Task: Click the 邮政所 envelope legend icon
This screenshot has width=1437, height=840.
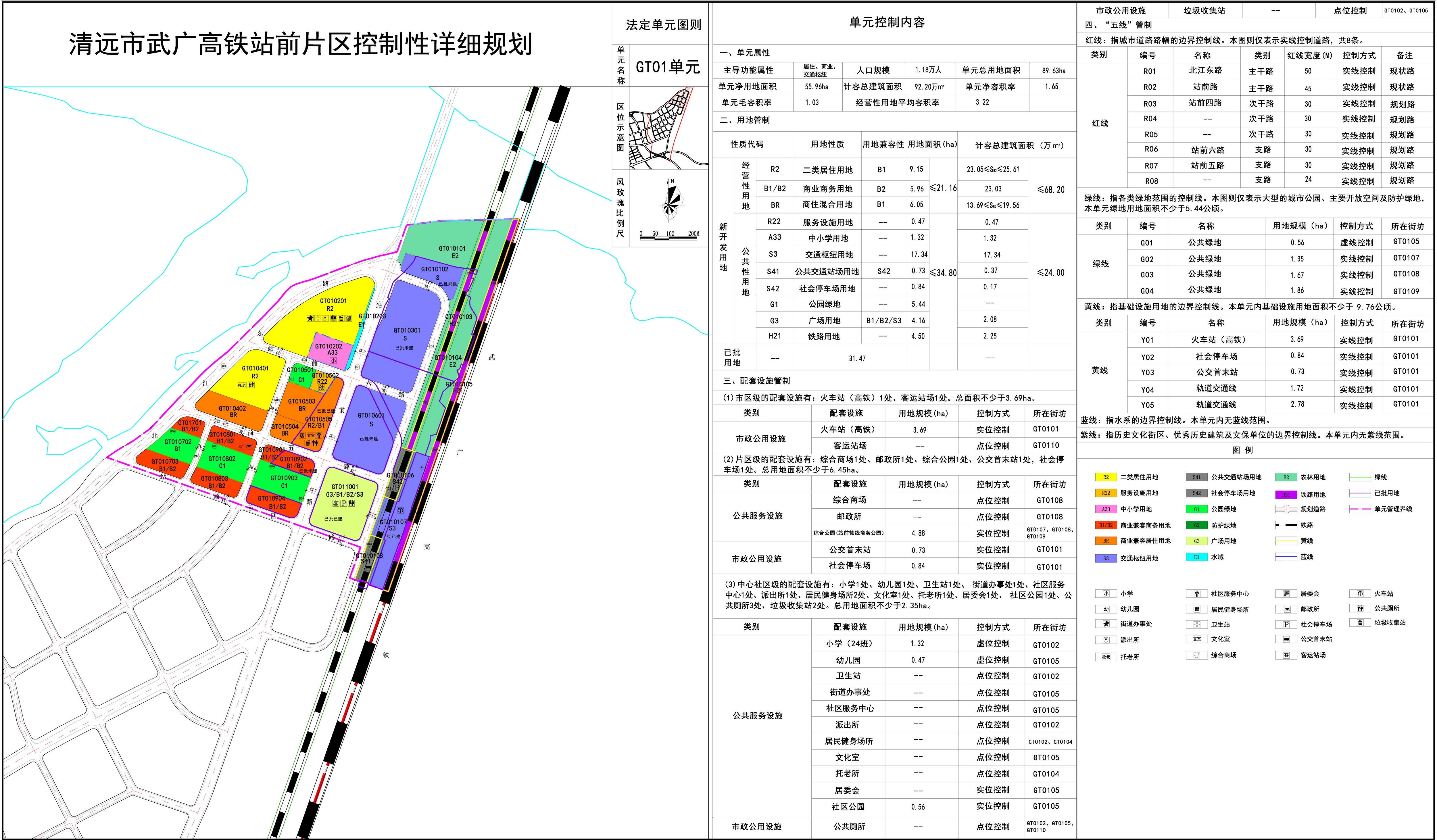Action: tap(1286, 609)
